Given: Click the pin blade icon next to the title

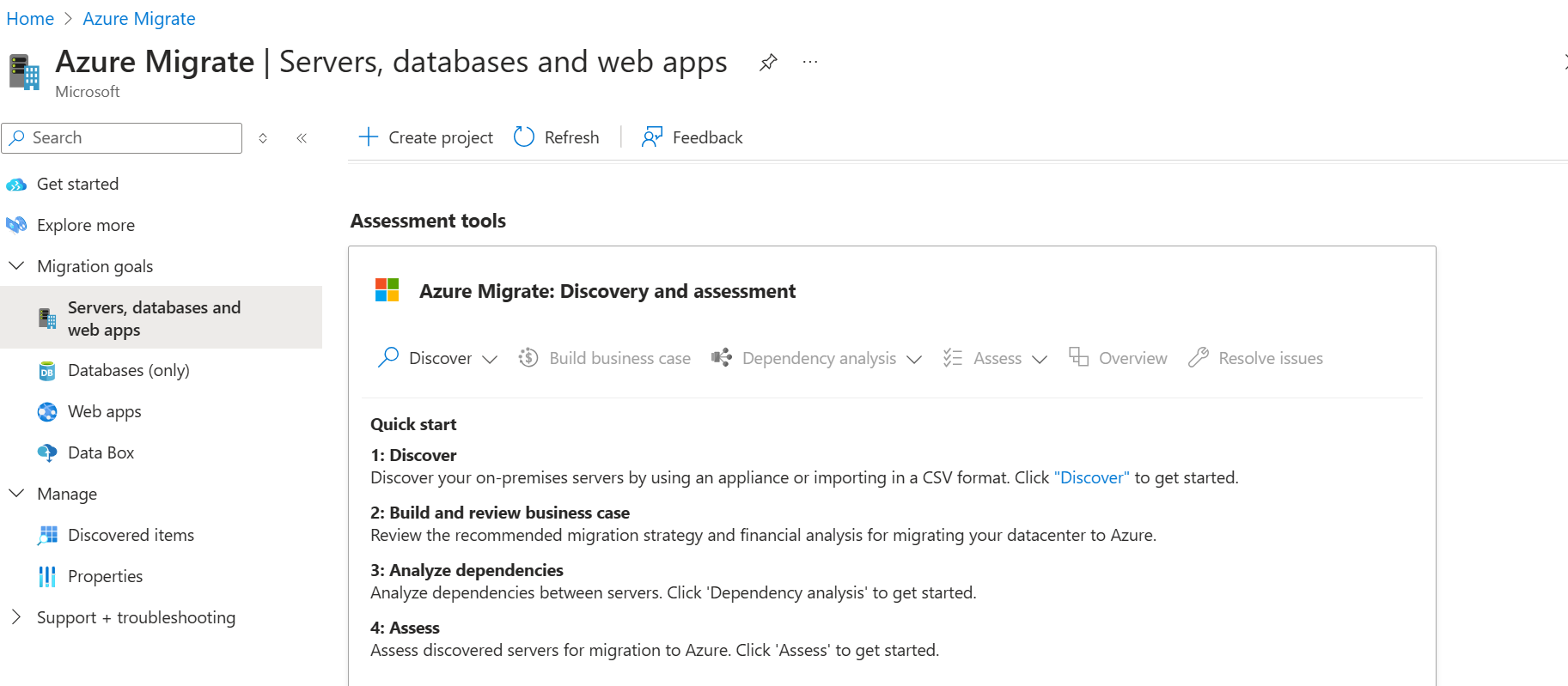Looking at the screenshot, I should point(768,63).
